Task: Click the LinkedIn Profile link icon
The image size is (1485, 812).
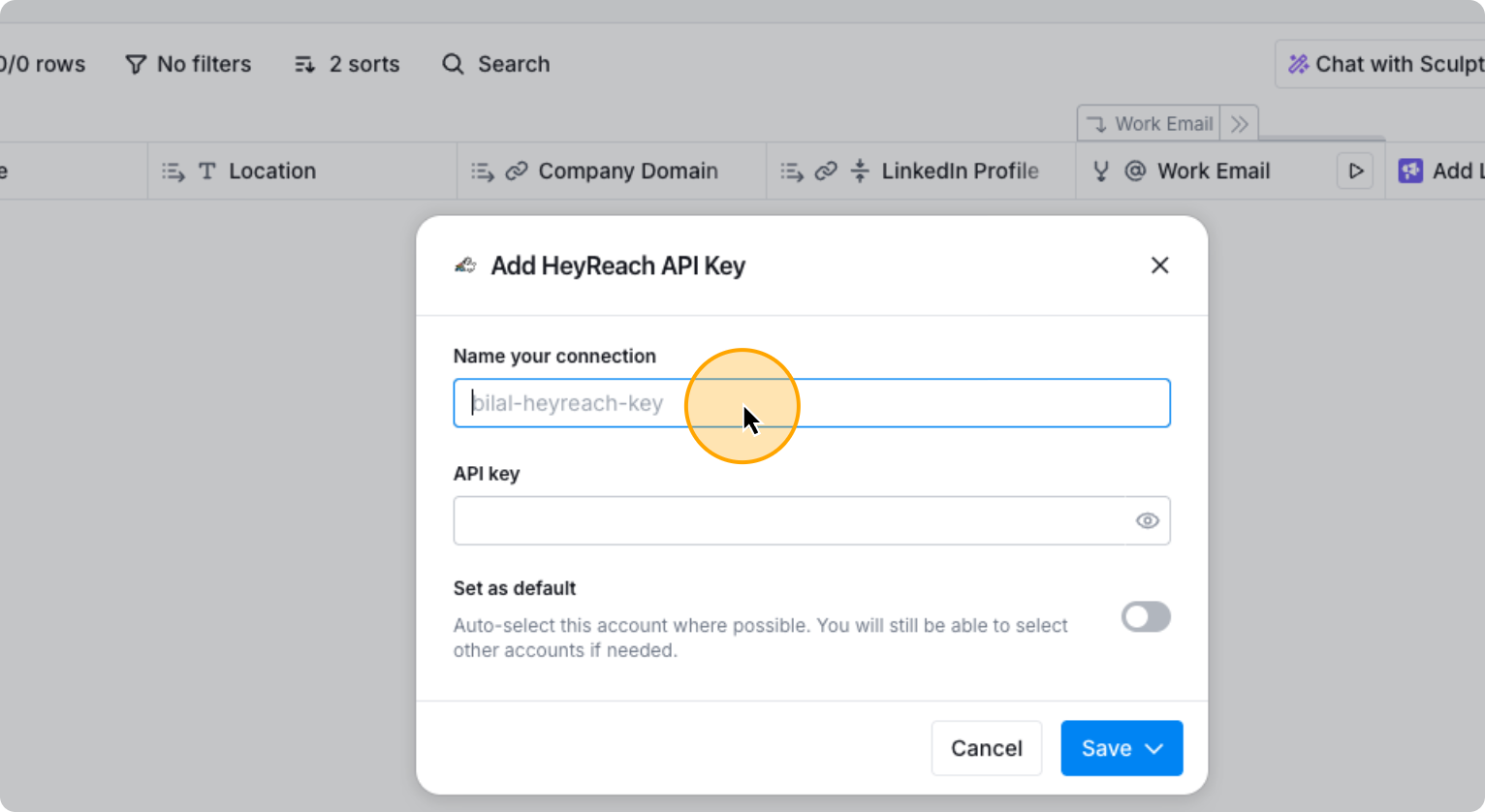Action: pos(826,172)
